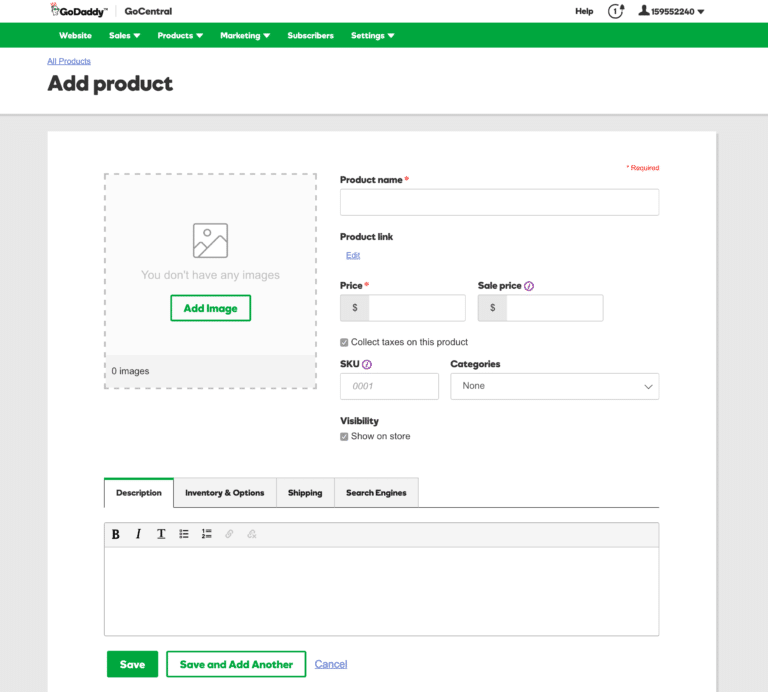The image size is (768, 692).
Task: Click the '* Required' note
Action: tap(643, 168)
